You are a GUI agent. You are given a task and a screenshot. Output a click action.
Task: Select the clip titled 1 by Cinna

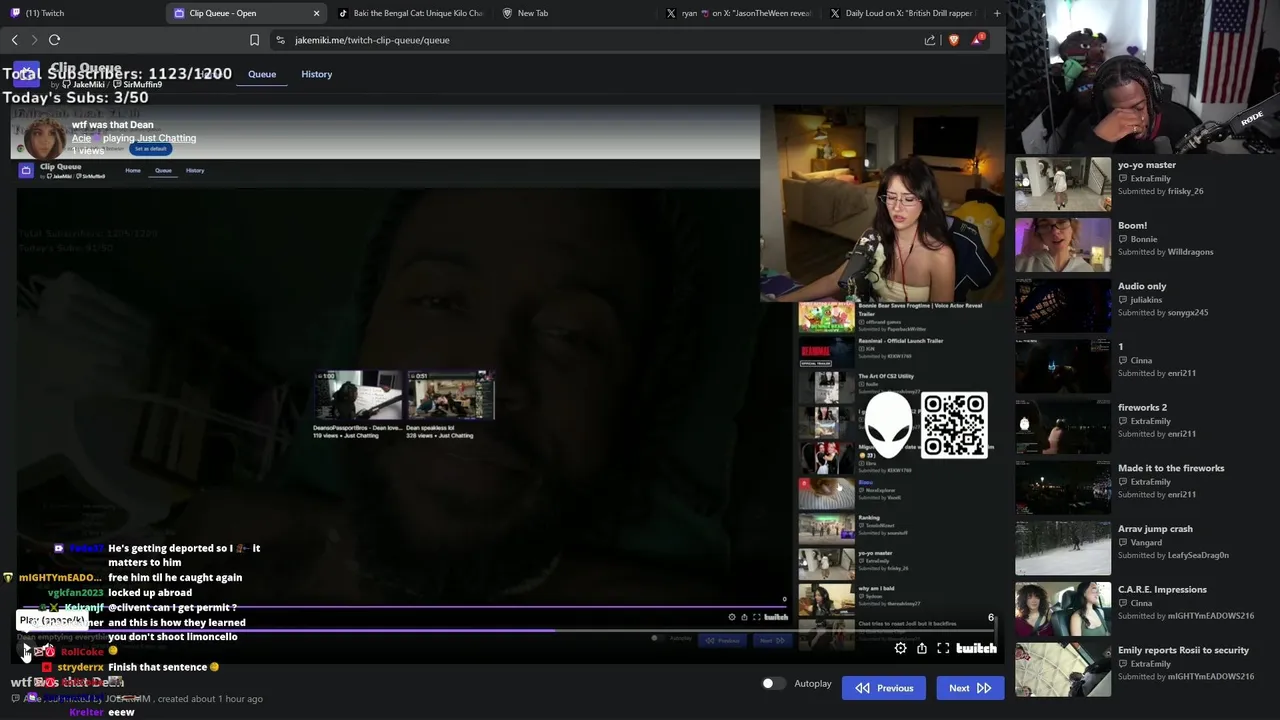[x=1063, y=366]
